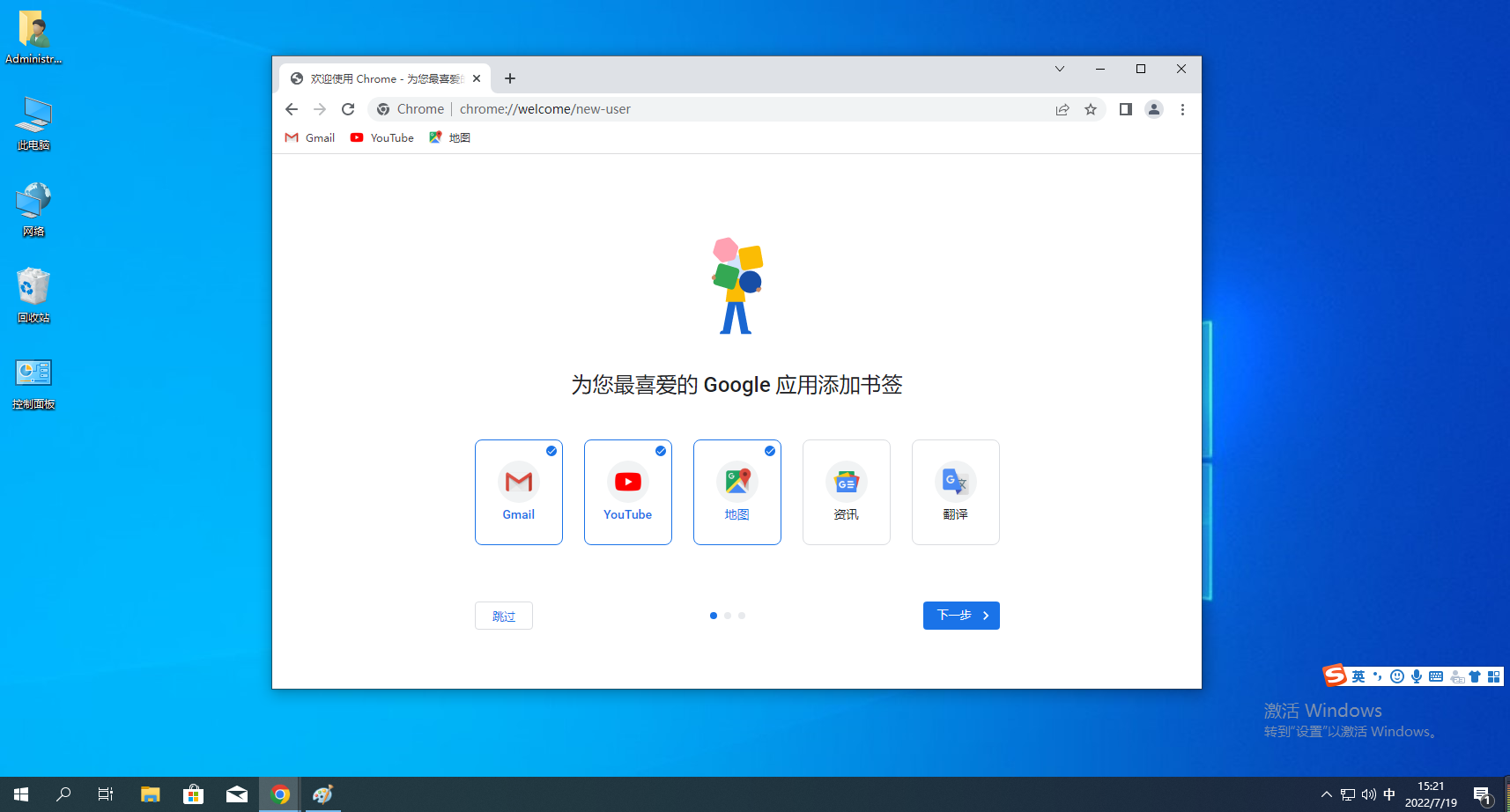Open Sogou emoji panel
The width and height of the screenshot is (1510, 812).
pyautogui.click(x=1397, y=676)
